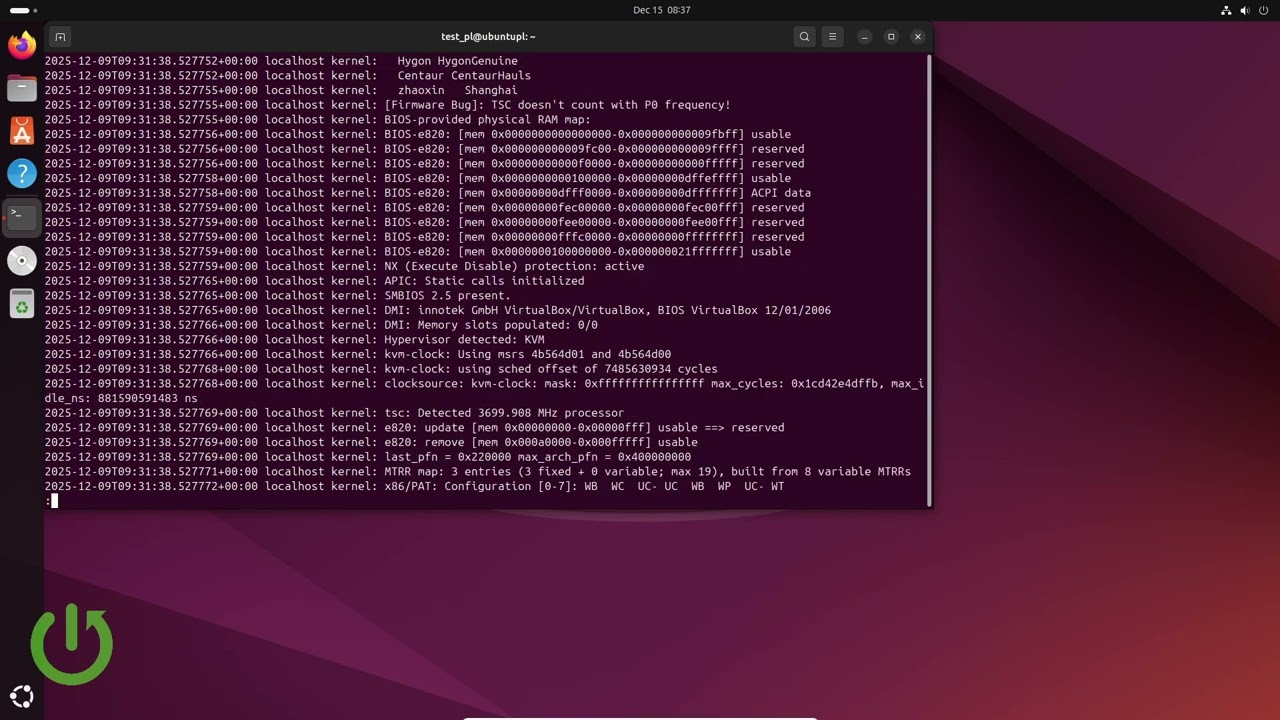Click the 'SMBIOS 2.5 present' line

[277, 296]
